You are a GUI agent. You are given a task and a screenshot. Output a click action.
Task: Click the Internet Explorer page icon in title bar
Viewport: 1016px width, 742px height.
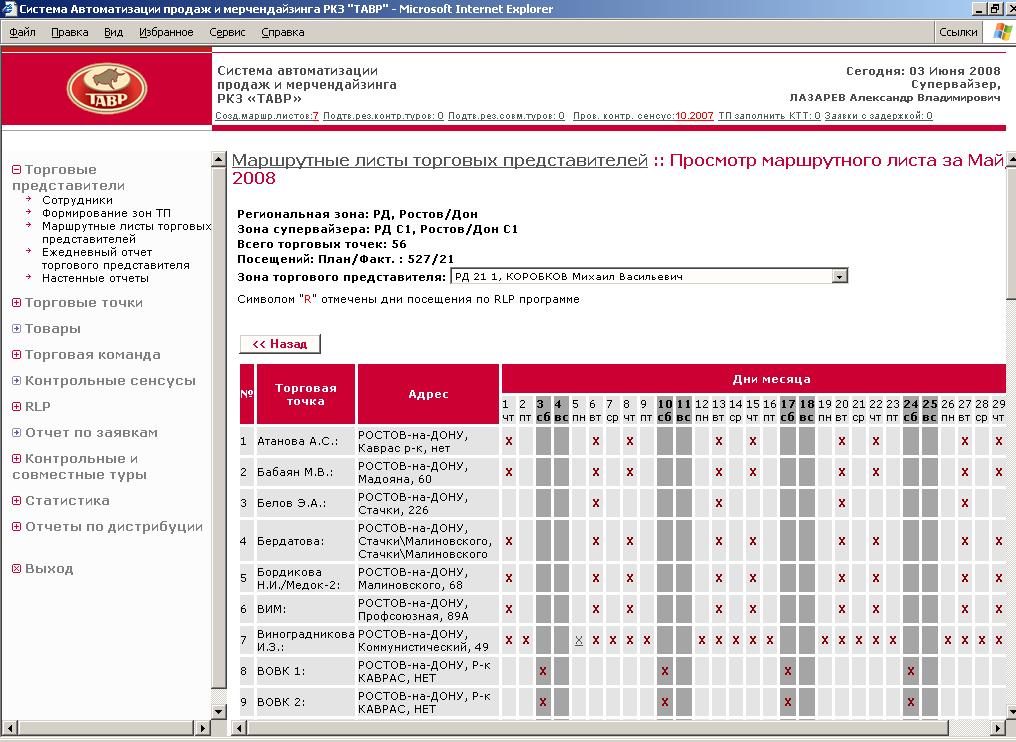point(8,8)
